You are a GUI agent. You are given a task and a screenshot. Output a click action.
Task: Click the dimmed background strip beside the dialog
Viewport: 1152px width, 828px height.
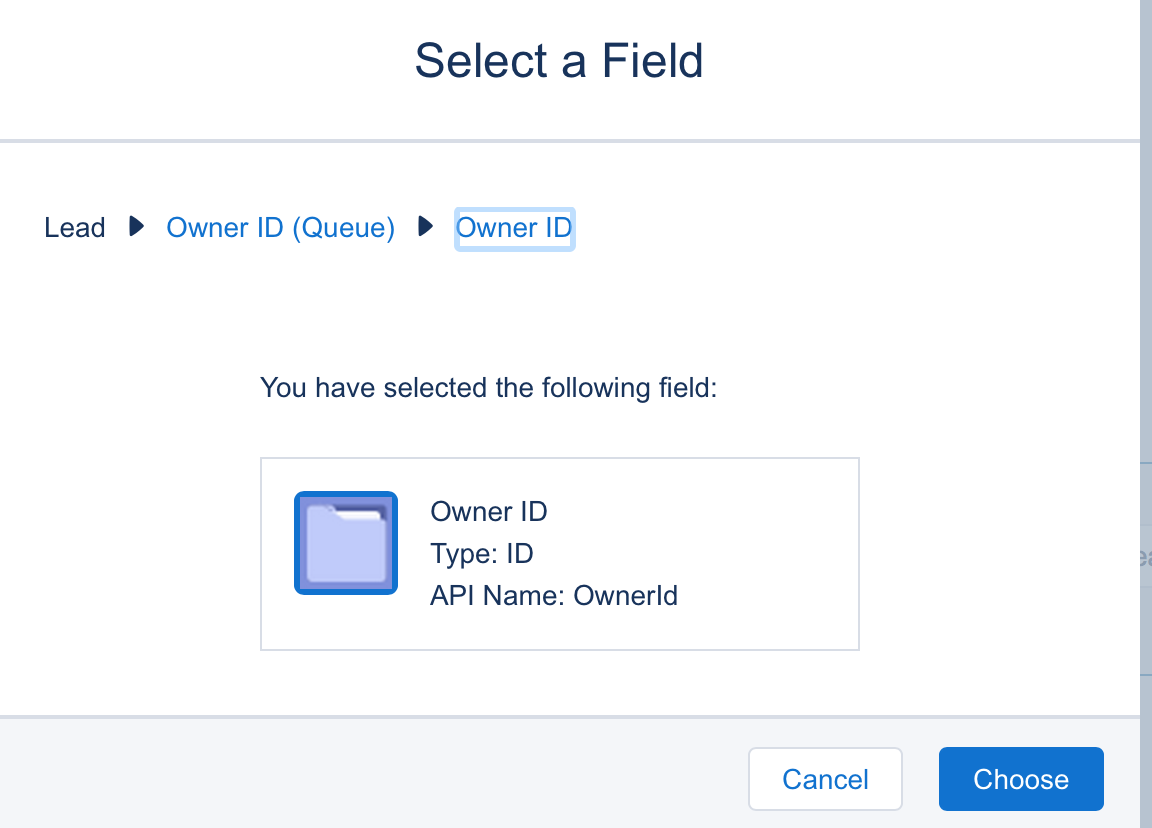(x=1146, y=300)
